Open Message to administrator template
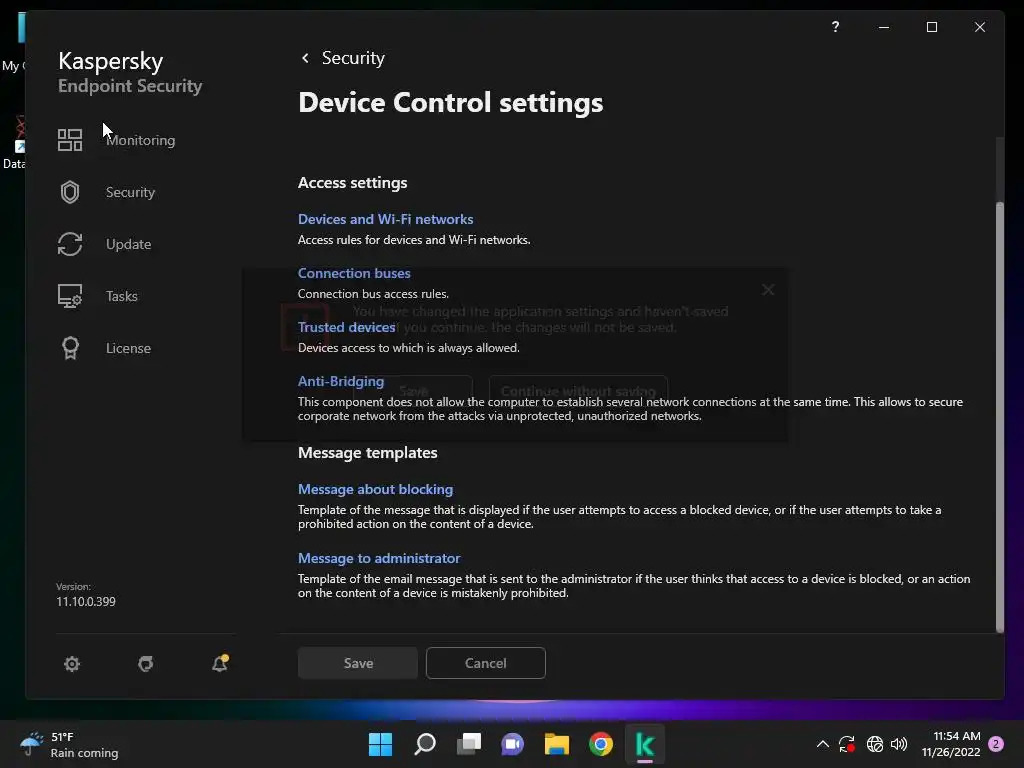 [379, 558]
